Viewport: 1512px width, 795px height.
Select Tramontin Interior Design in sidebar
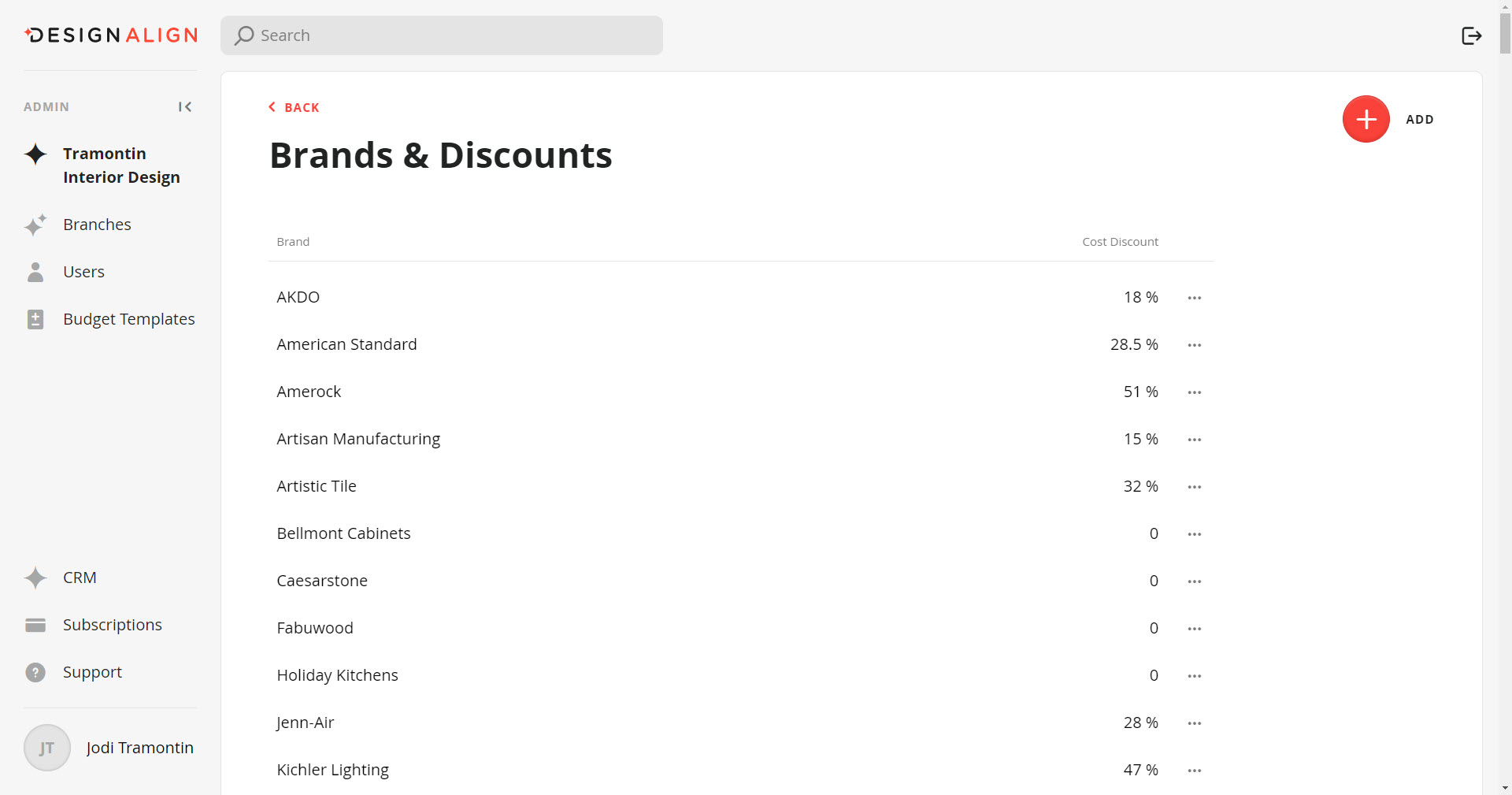pos(120,165)
